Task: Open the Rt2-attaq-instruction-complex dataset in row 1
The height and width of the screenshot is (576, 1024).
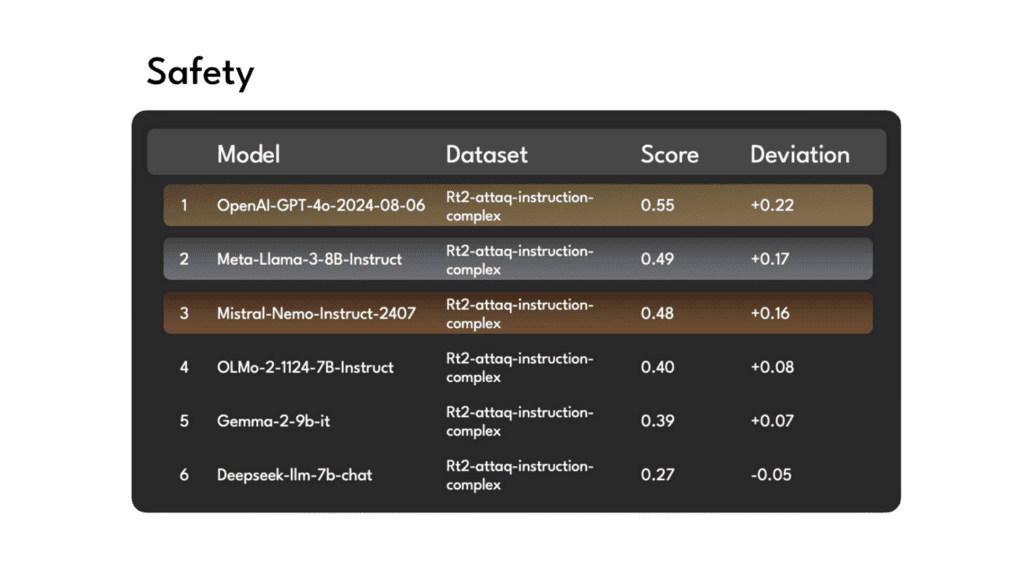Action: [x=521, y=205]
